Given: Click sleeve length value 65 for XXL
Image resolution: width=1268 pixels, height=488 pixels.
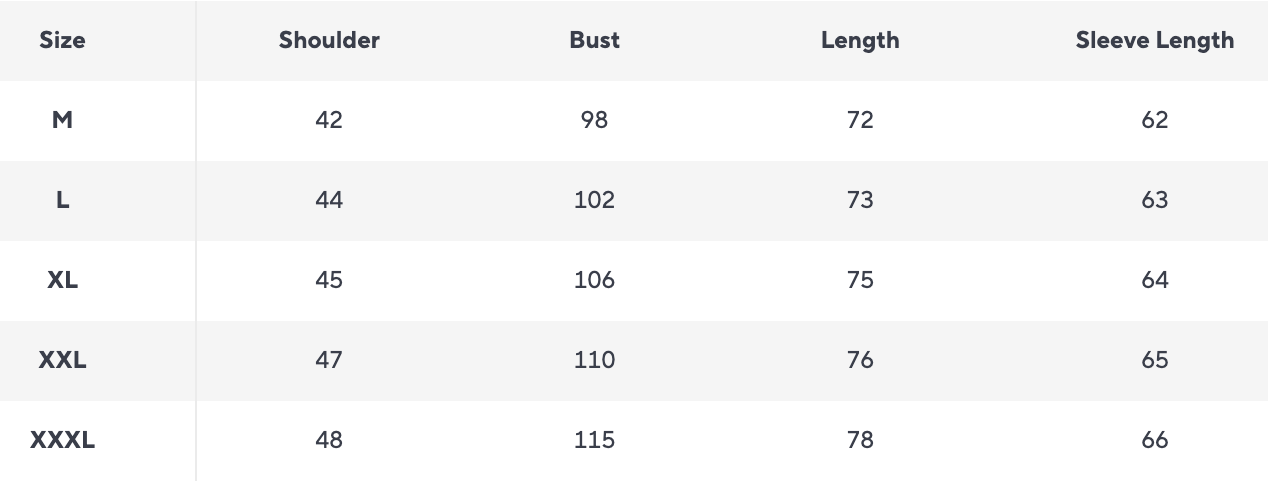Looking at the screenshot, I should click(x=1154, y=360).
